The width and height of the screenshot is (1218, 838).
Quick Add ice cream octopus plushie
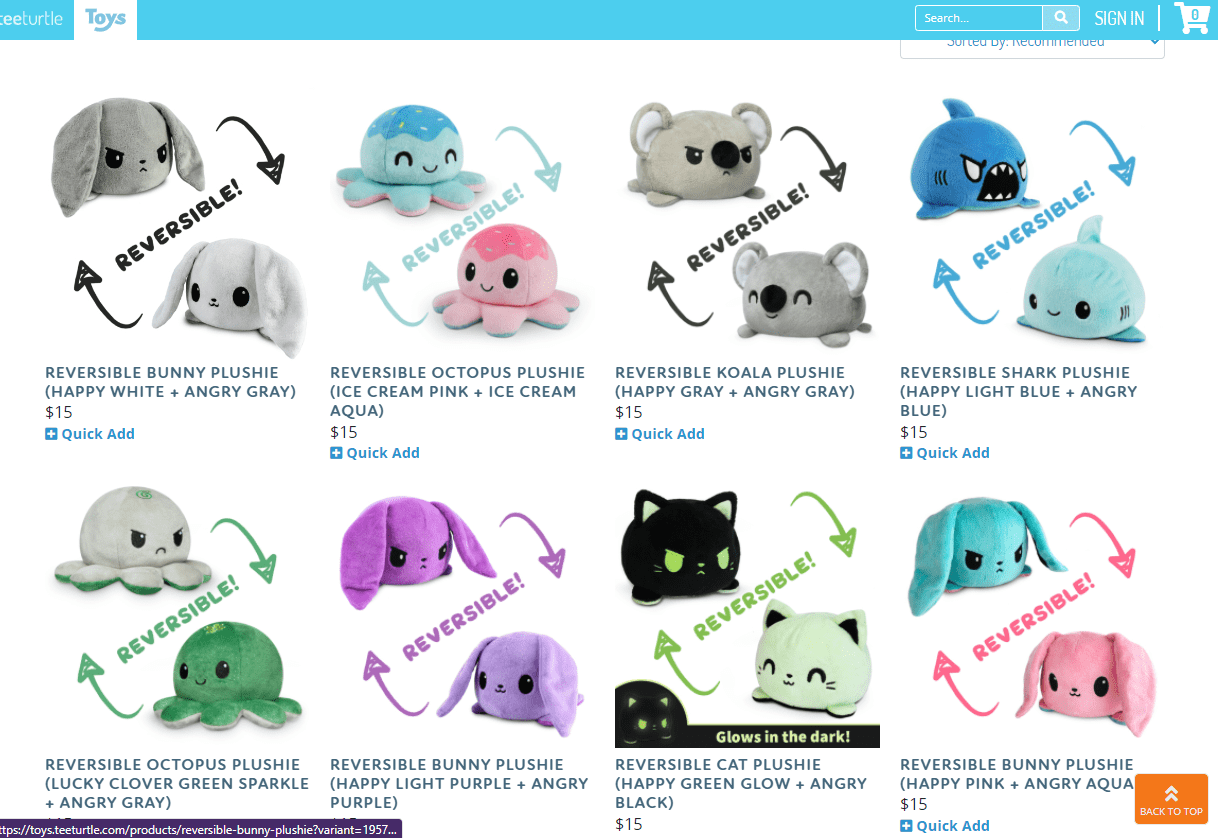(375, 453)
